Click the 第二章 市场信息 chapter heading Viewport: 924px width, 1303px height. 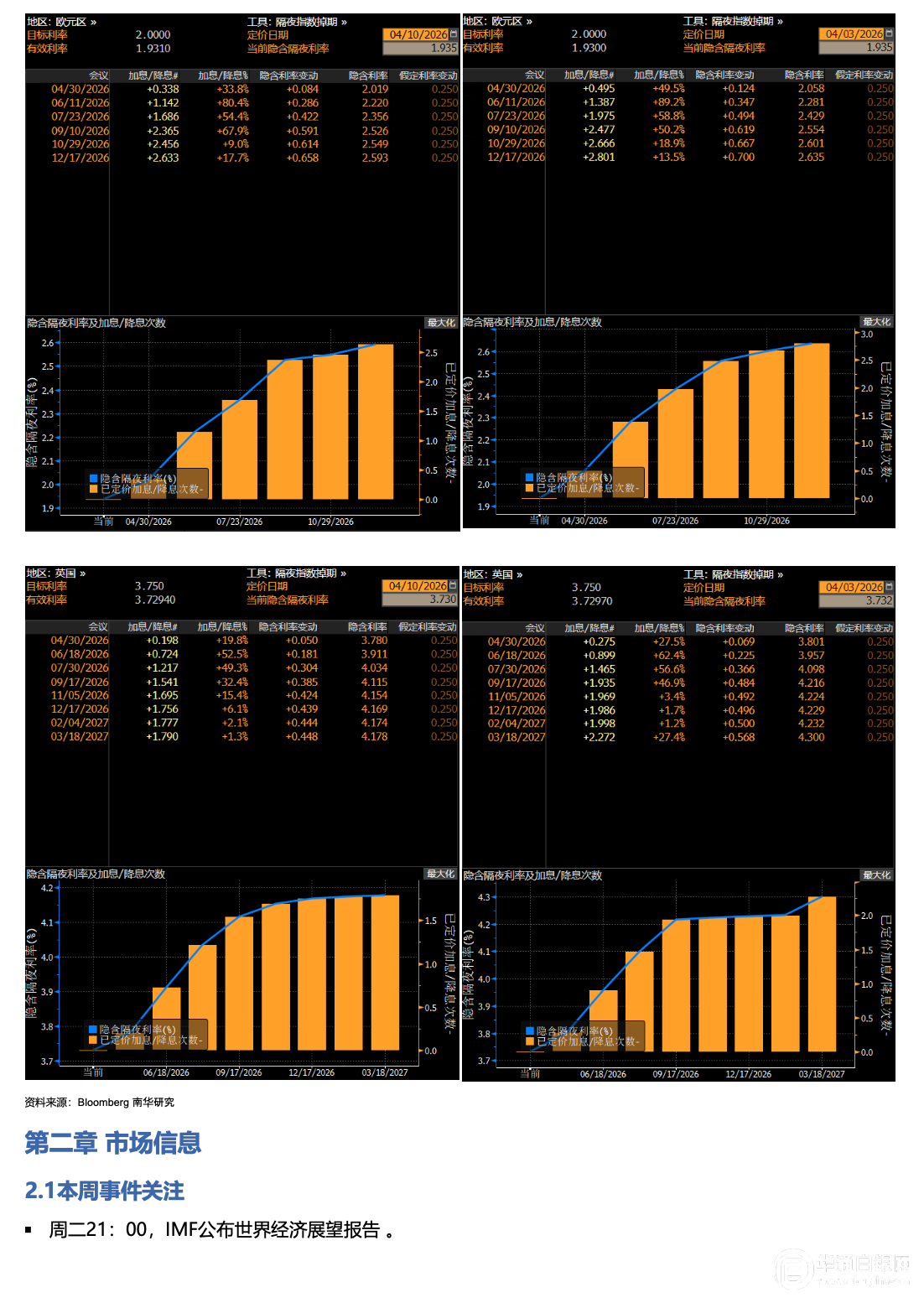(x=113, y=1143)
